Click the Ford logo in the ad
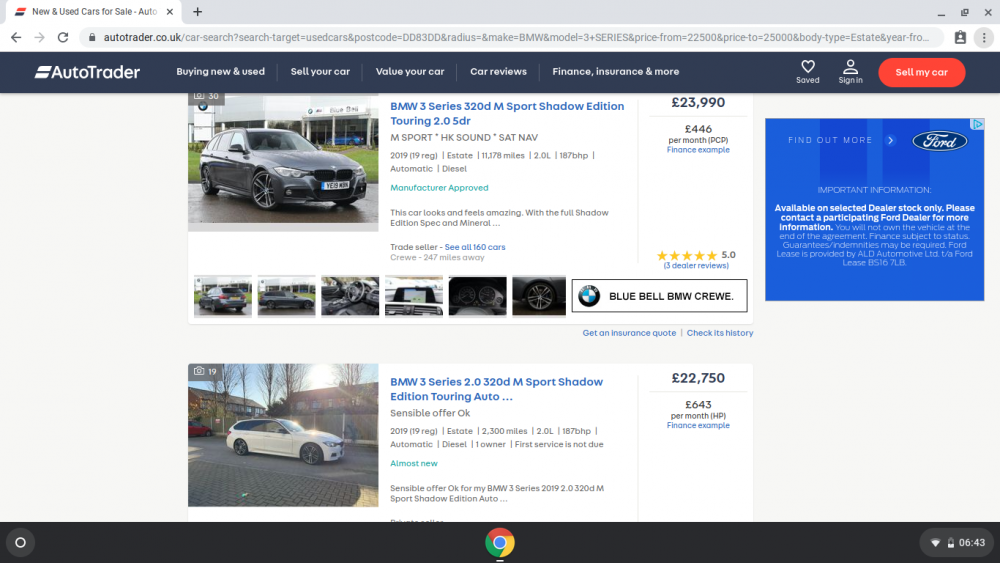This screenshot has height=563, width=1000. point(939,141)
